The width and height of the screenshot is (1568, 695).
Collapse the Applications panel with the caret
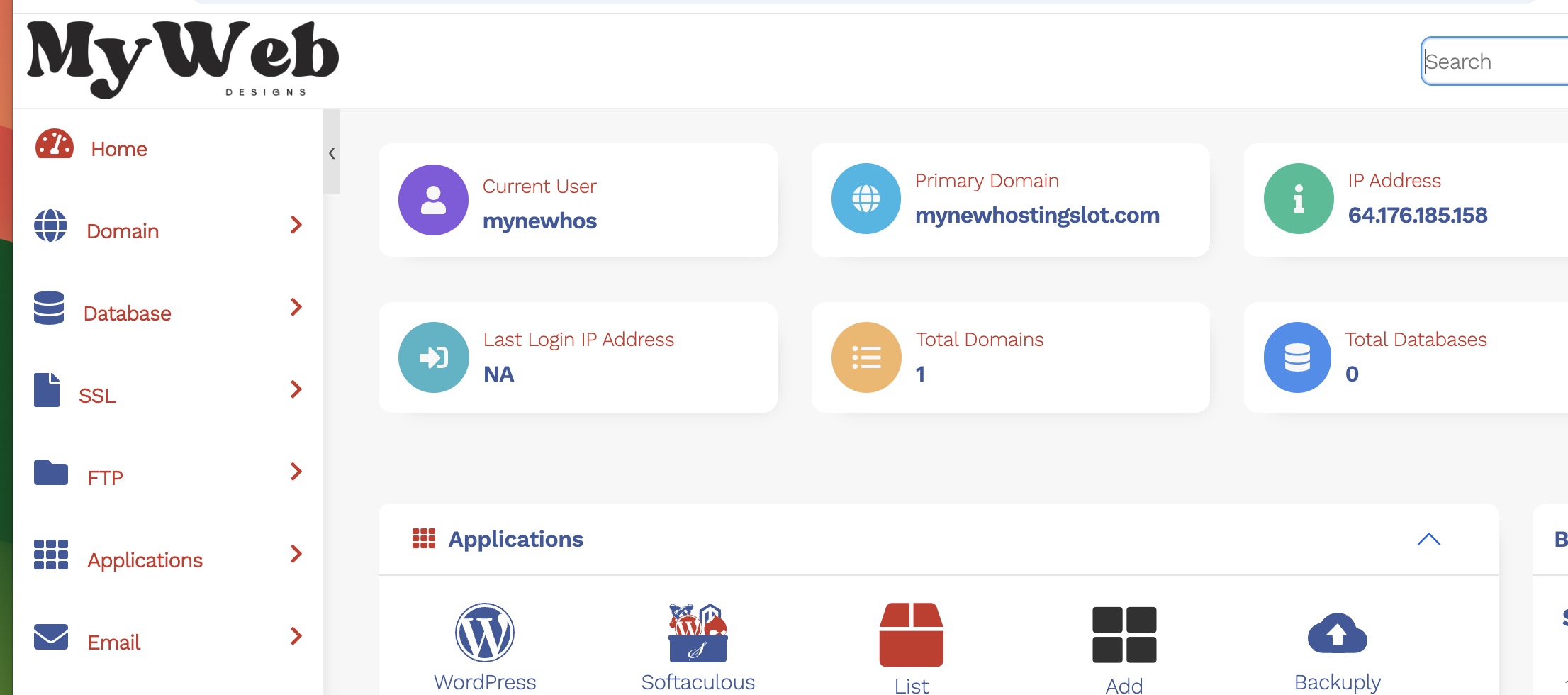point(1428,540)
